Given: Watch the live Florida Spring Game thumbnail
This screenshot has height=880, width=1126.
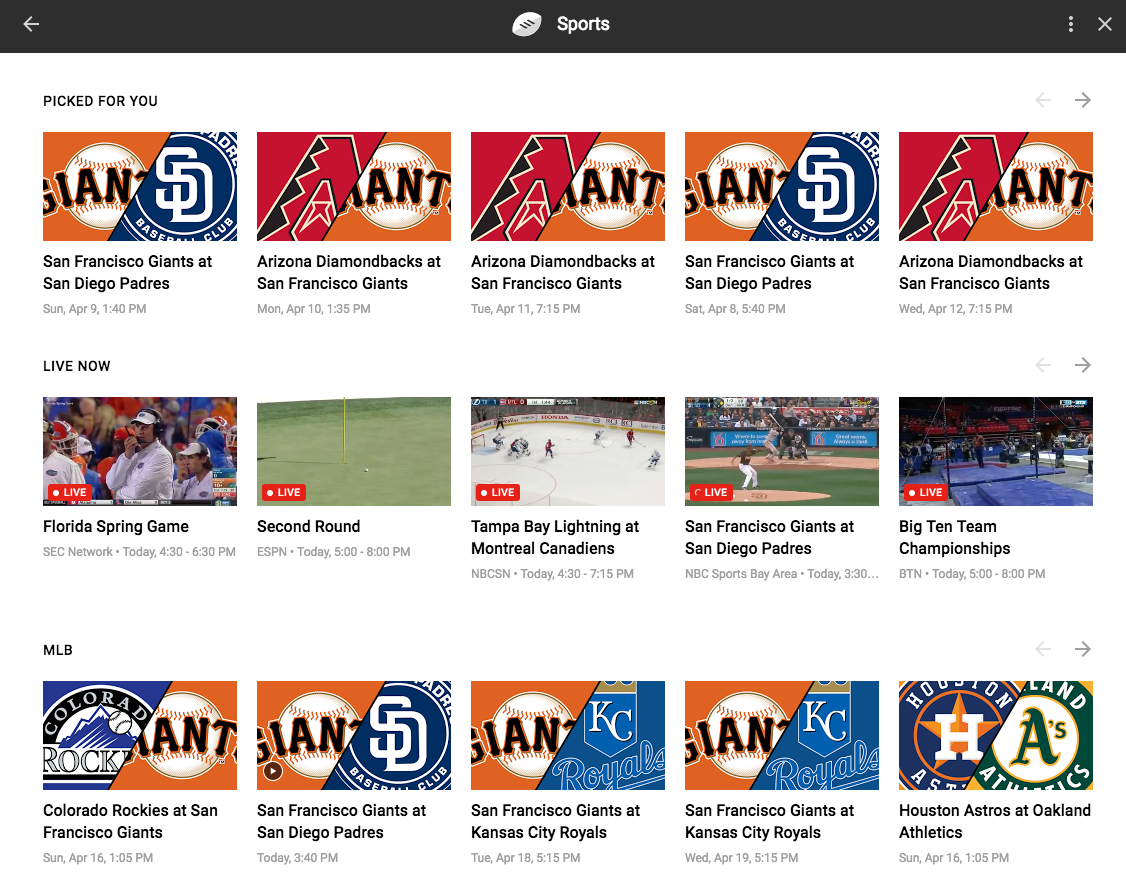Looking at the screenshot, I should [x=140, y=451].
